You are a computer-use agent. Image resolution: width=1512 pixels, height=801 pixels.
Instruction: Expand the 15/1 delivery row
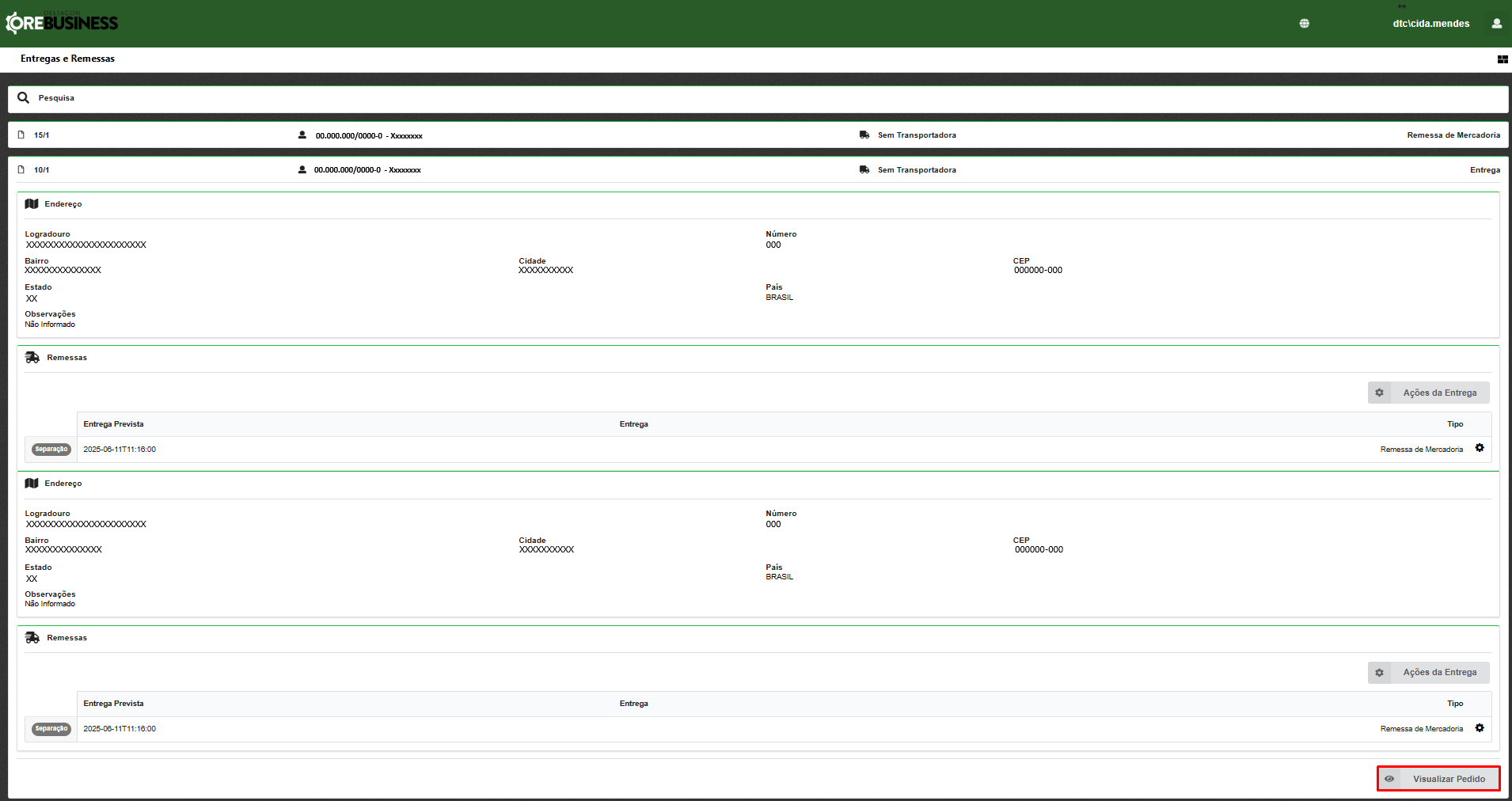click(554, 135)
